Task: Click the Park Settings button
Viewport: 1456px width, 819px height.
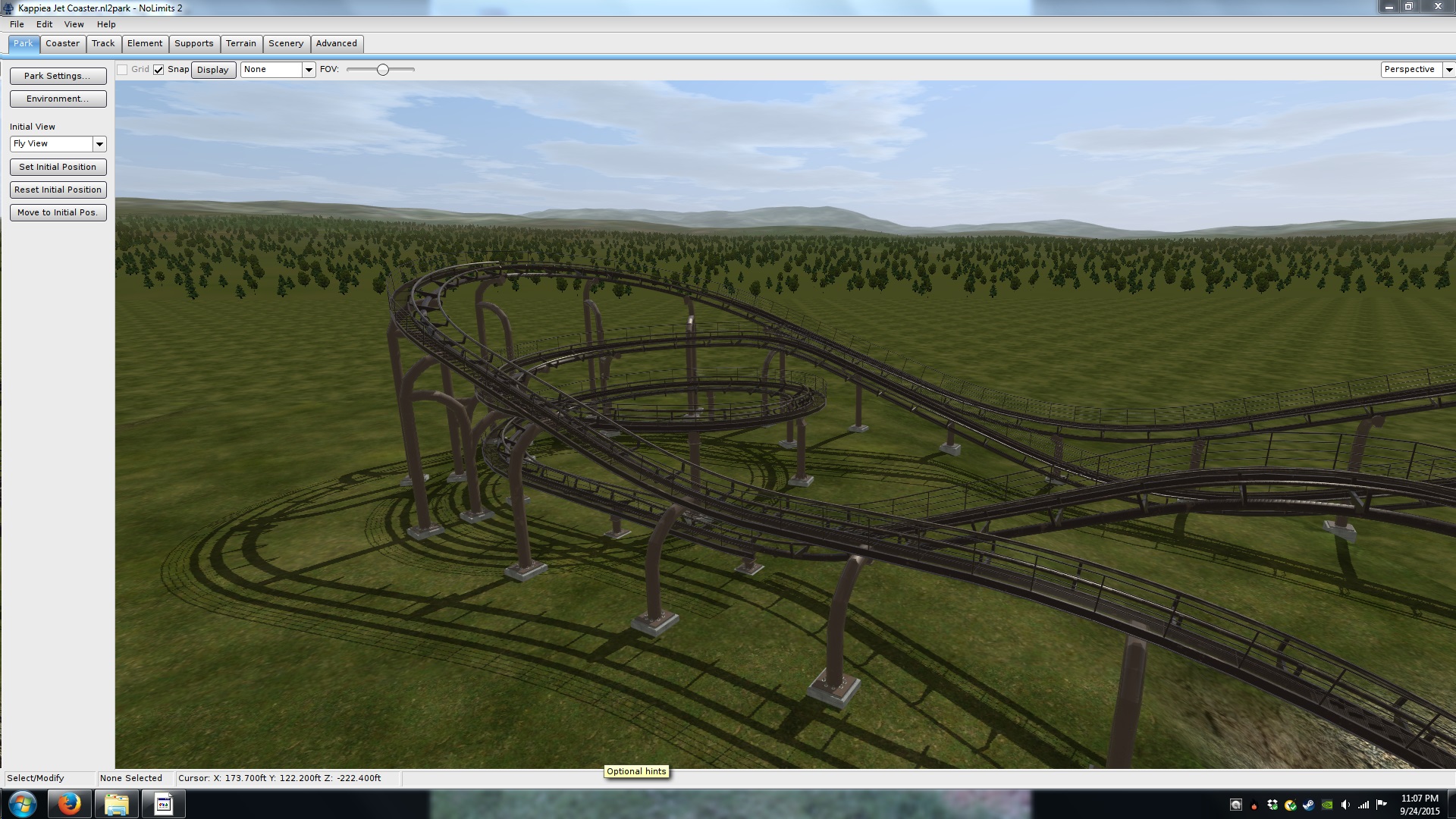Action: [x=58, y=76]
